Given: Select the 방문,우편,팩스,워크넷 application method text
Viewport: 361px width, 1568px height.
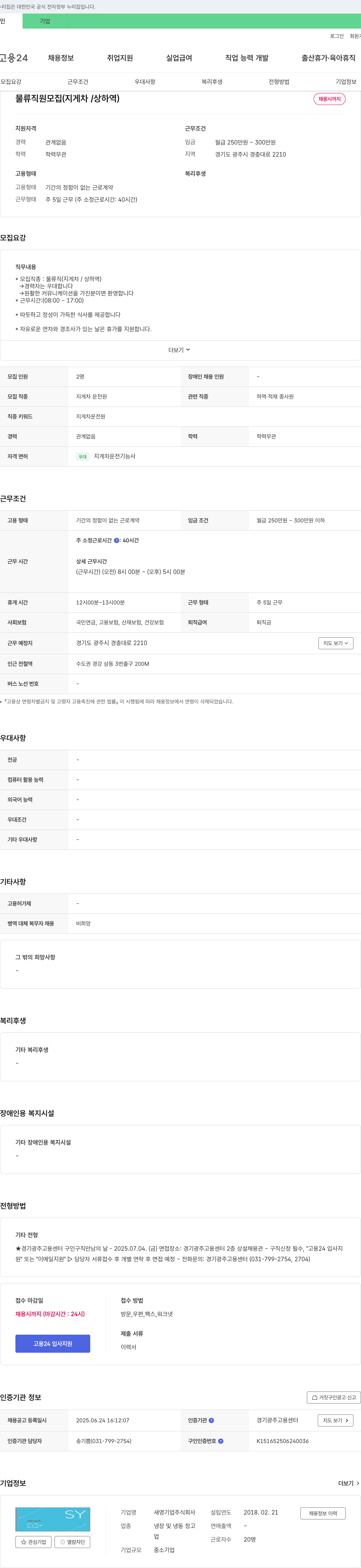Looking at the screenshot, I should click(x=146, y=1314).
